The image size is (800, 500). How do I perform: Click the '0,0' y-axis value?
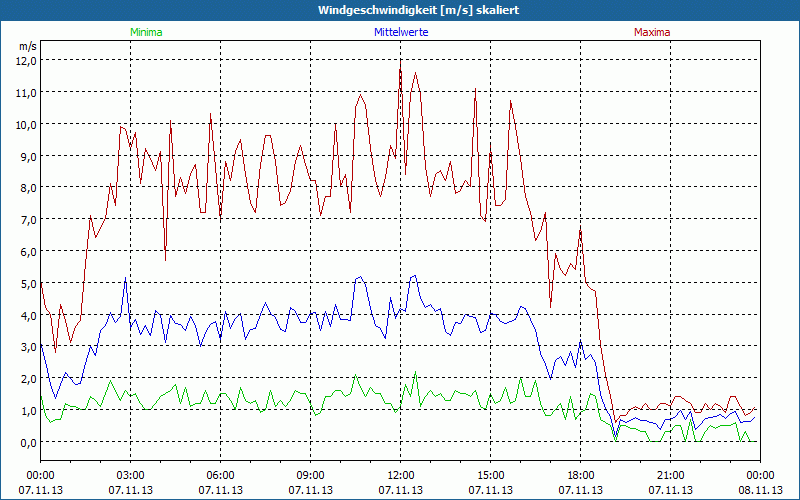pos(30,442)
